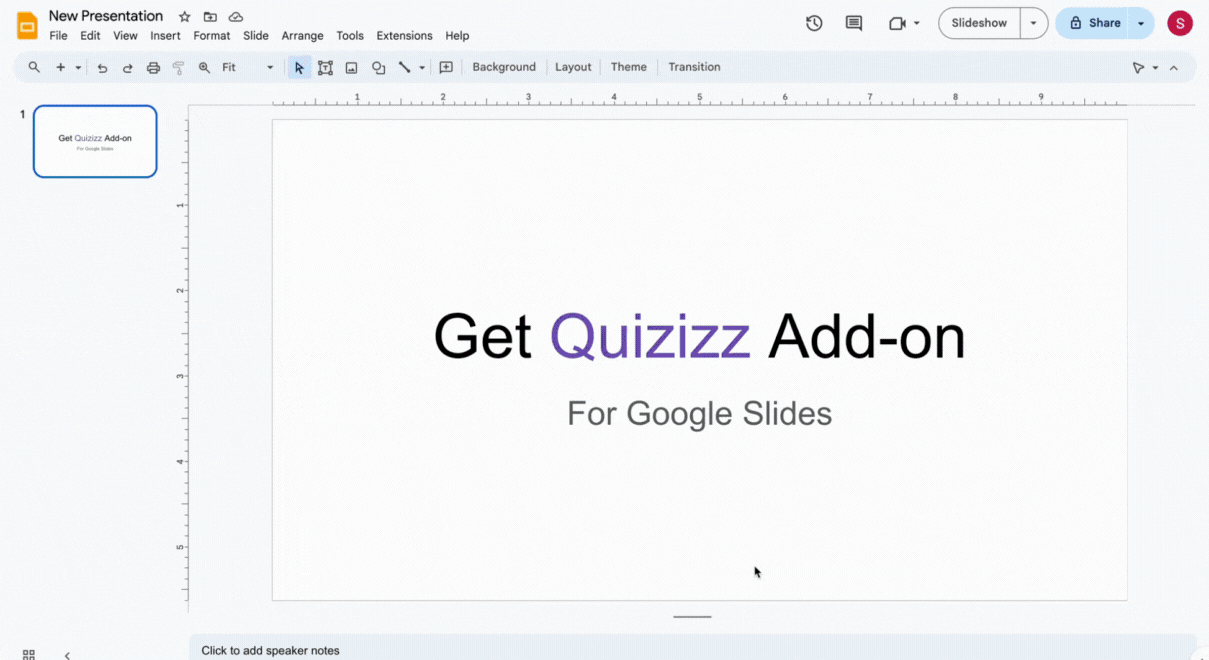Select slide 1 thumbnail in filmstrip
1209x660 pixels.
point(95,141)
